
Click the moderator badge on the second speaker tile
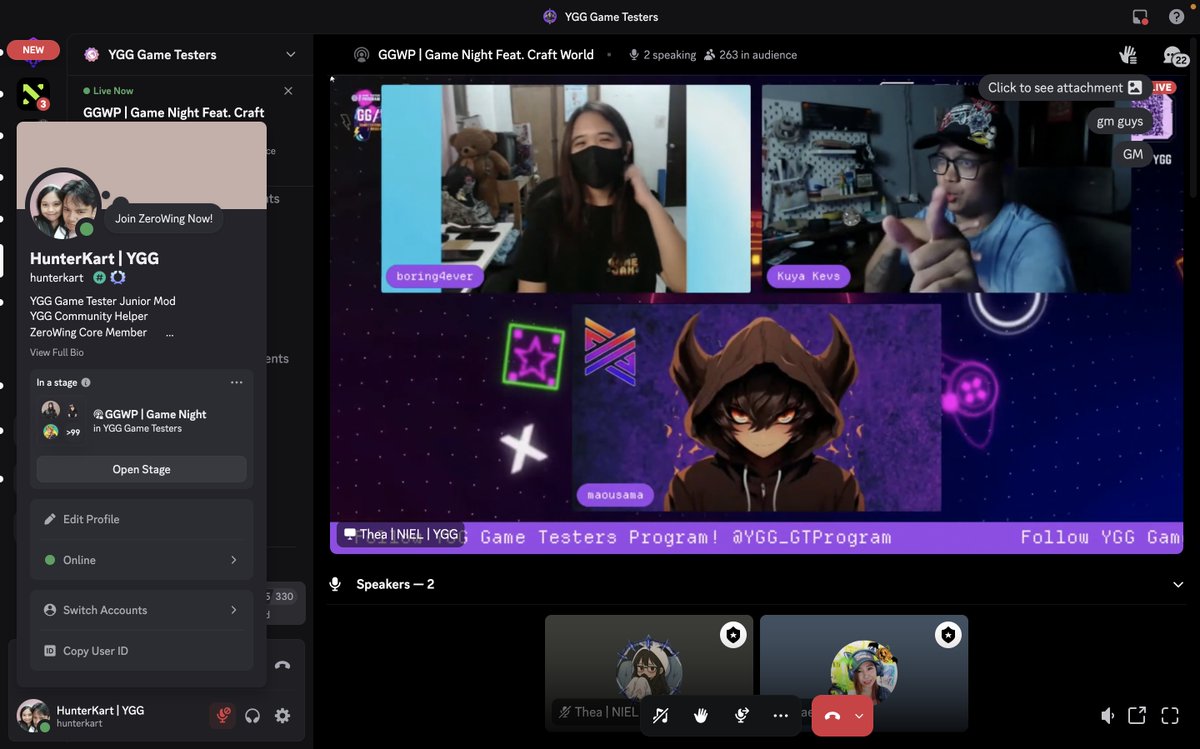click(x=948, y=635)
